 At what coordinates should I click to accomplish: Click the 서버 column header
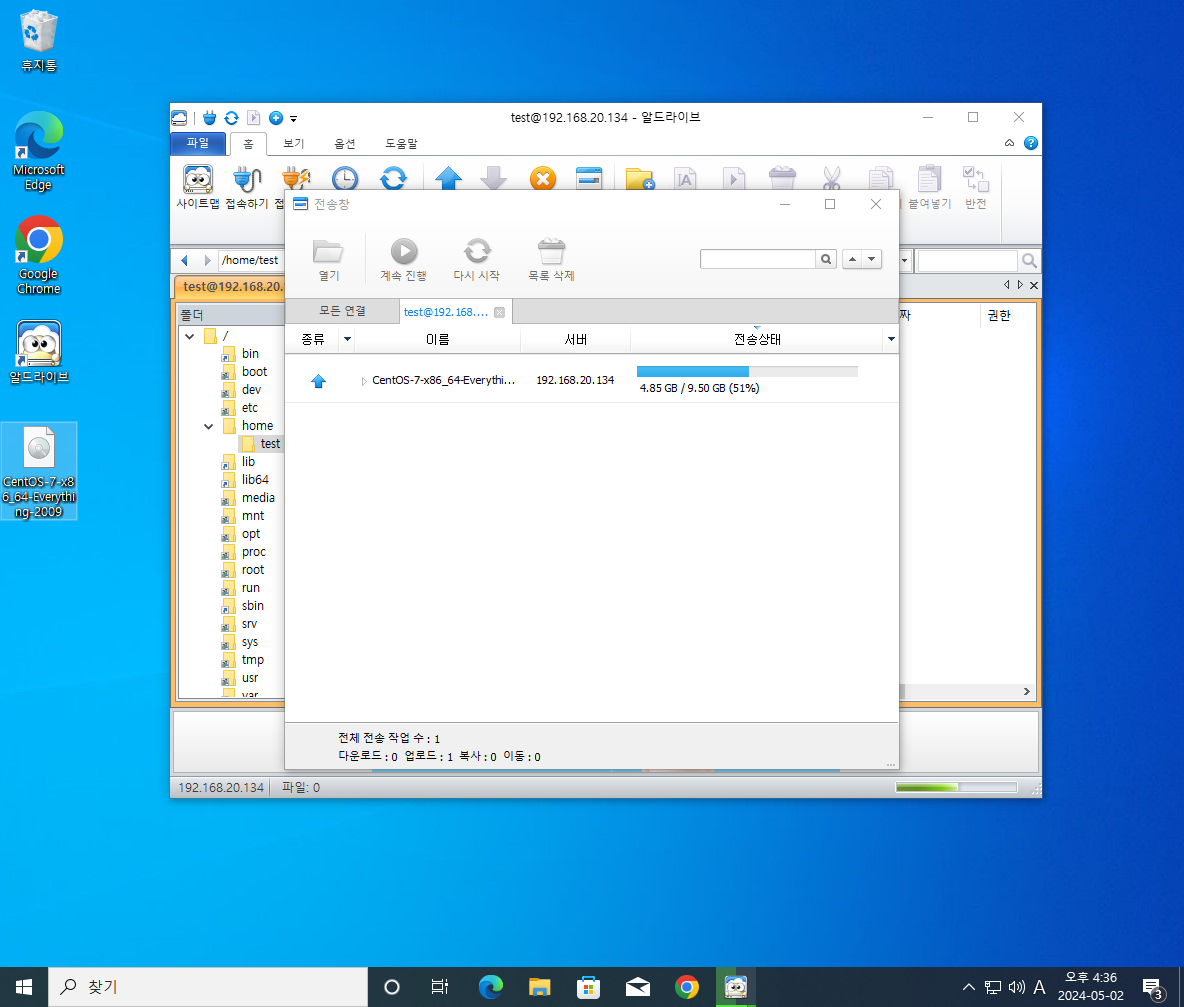point(575,339)
